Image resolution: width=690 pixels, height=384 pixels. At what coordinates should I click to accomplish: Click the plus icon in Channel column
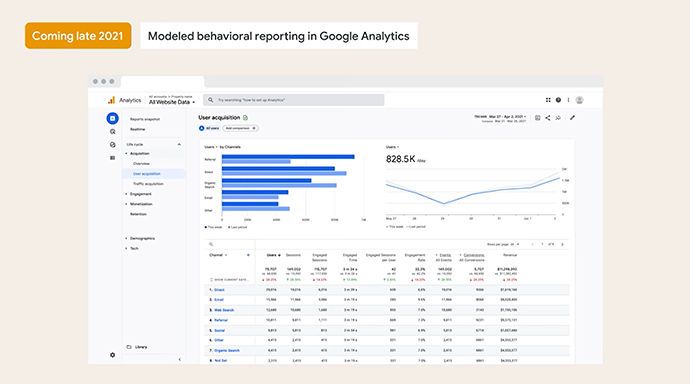click(x=248, y=255)
